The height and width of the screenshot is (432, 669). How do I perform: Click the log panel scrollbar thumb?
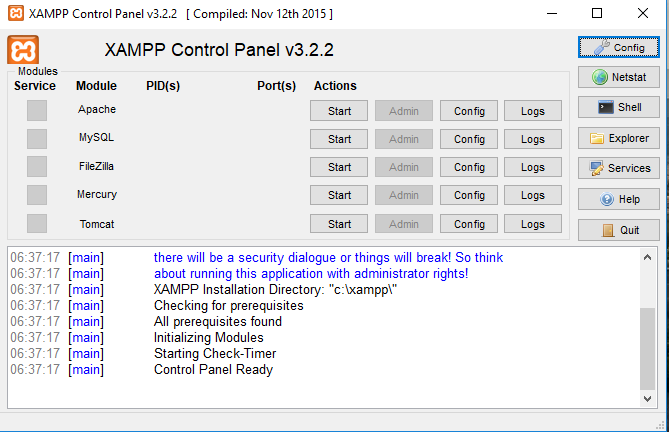647,348
